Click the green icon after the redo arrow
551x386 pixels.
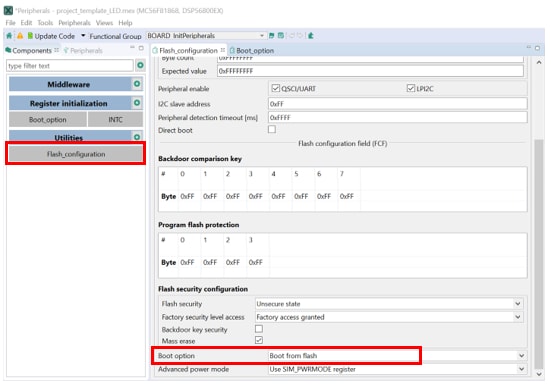[x=311, y=36]
